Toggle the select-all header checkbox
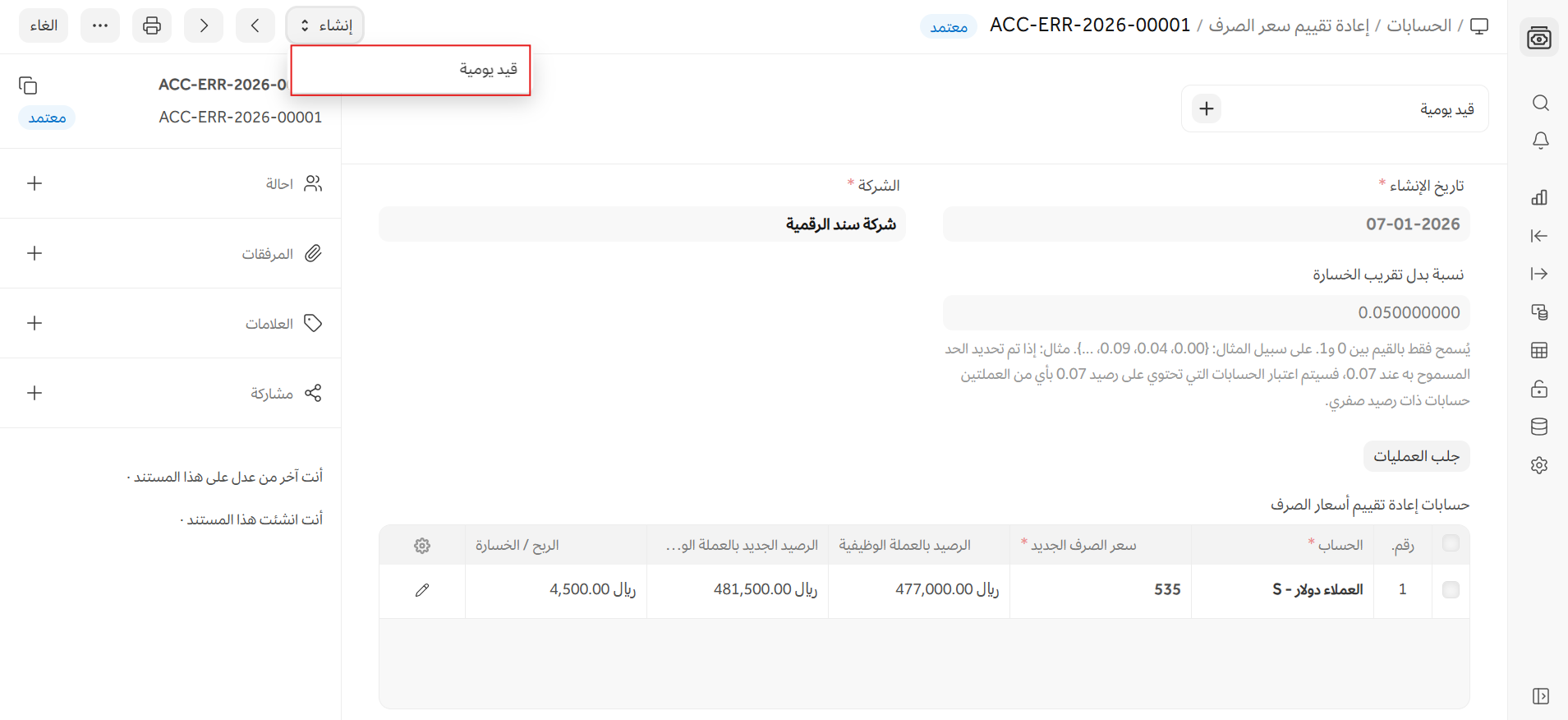 pyautogui.click(x=1451, y=543)
